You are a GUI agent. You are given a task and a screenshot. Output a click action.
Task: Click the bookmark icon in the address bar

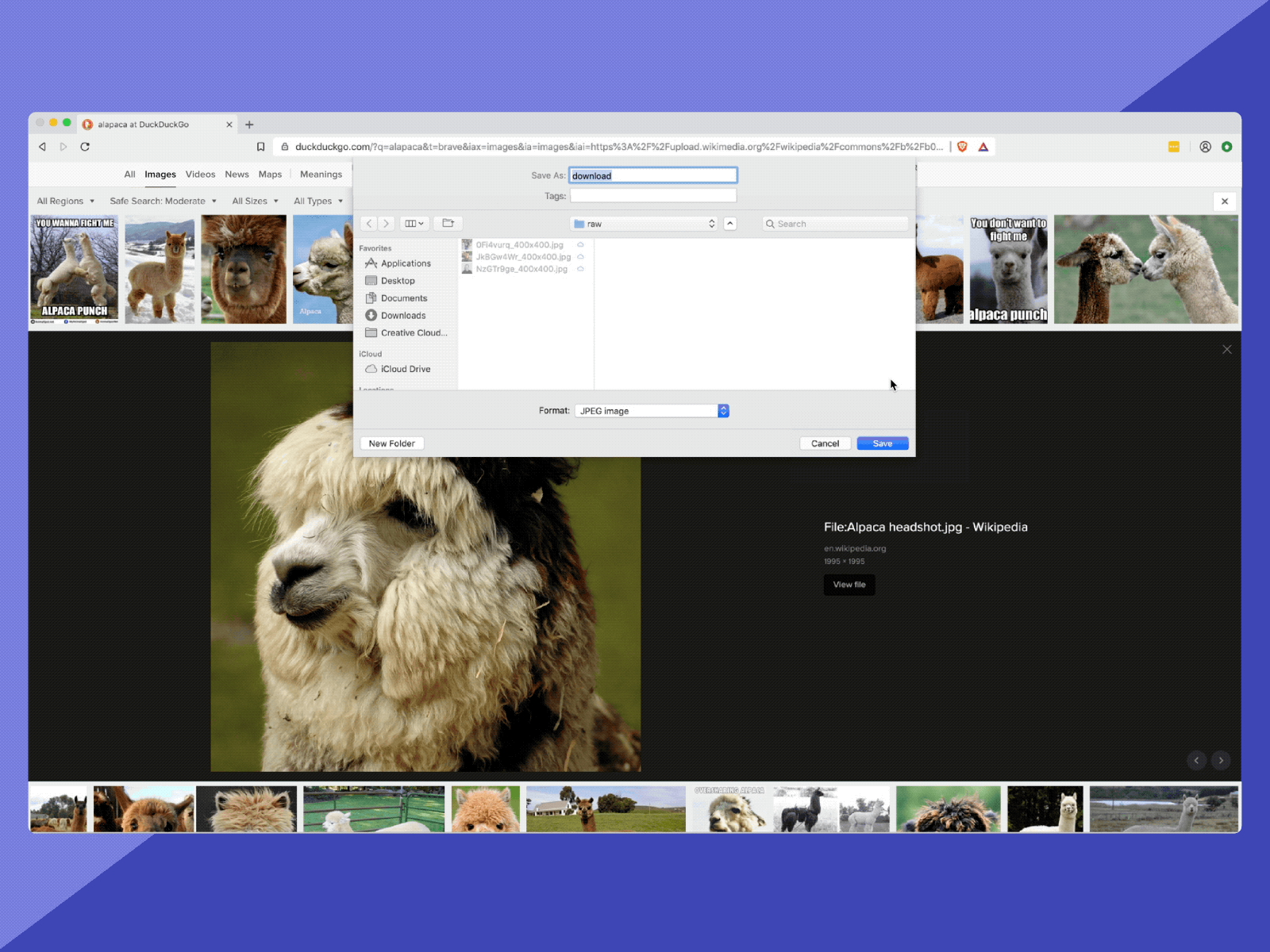click(x=261, y=147)
